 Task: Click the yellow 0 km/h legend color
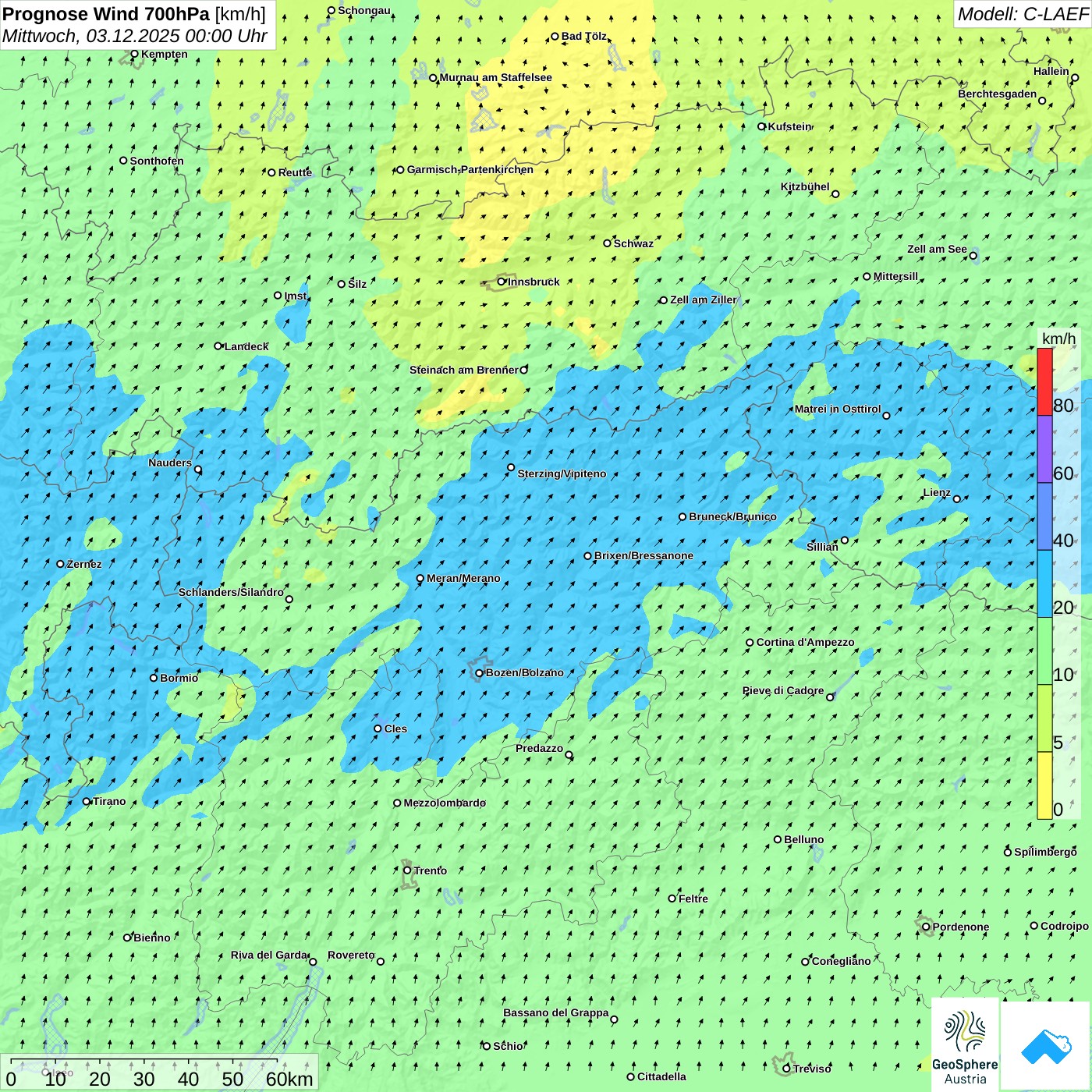pos(1044,785)
